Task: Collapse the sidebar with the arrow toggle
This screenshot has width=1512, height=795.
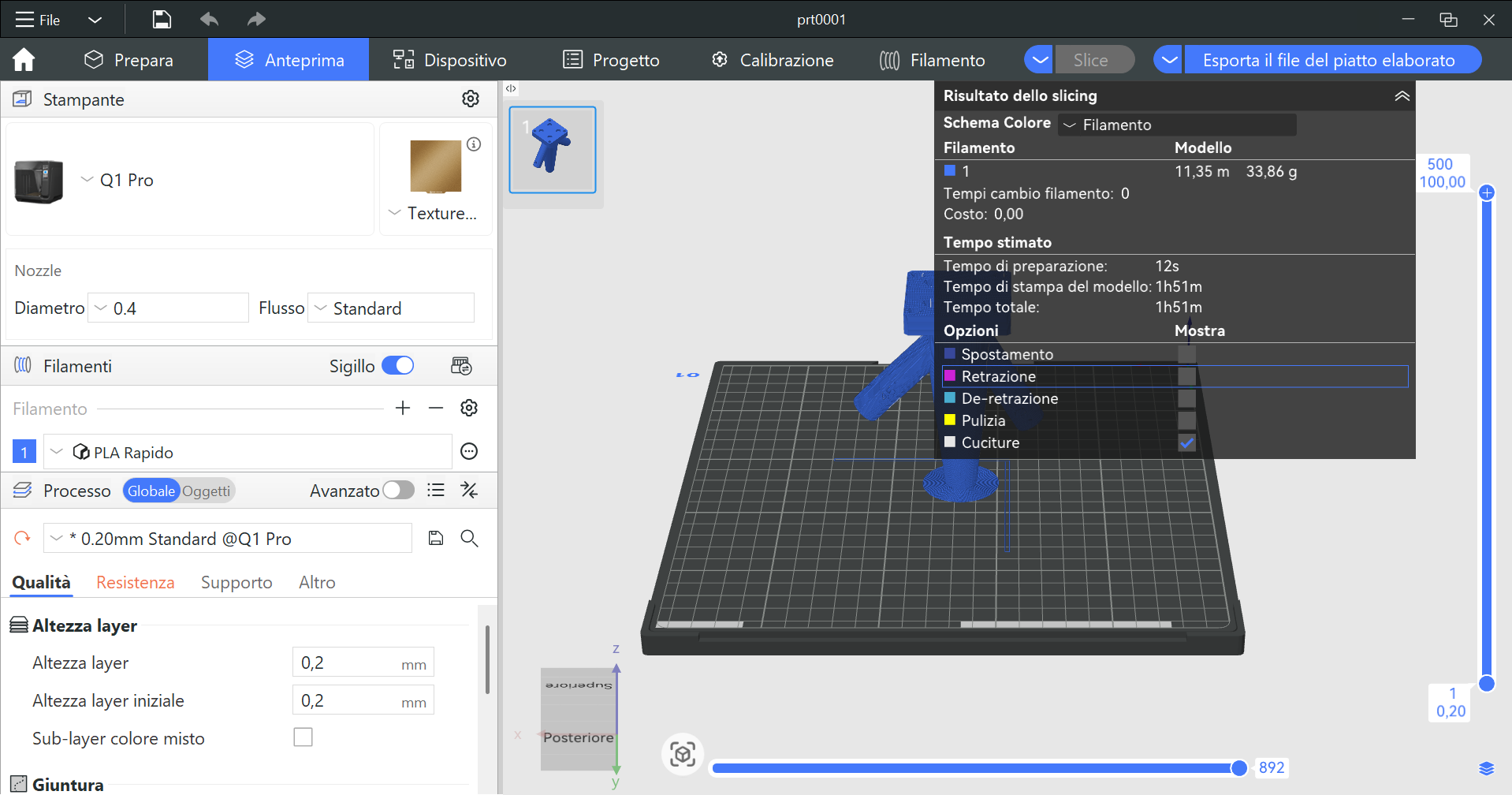Action: 511,88
